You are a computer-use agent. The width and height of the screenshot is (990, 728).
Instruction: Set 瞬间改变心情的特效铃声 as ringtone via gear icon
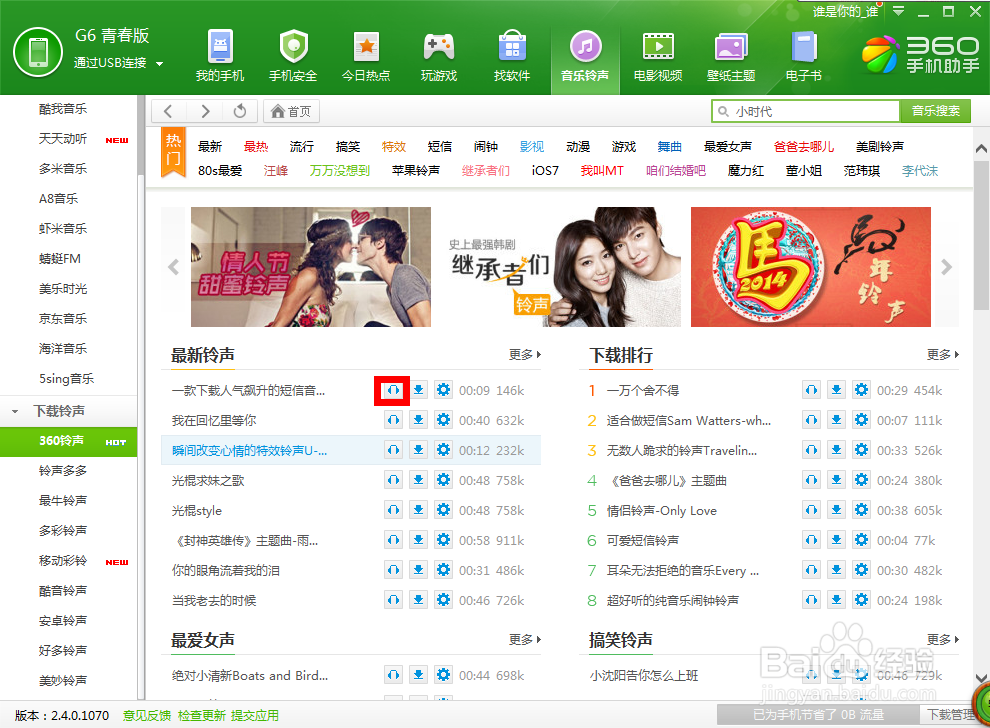pyautogui.click(x=443, y=450)
